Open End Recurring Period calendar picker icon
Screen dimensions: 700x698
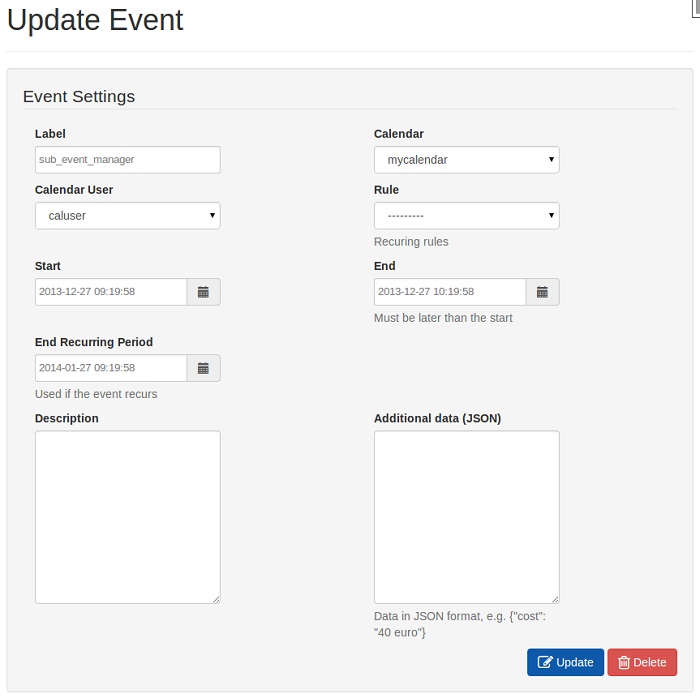(x=203, y=368)
